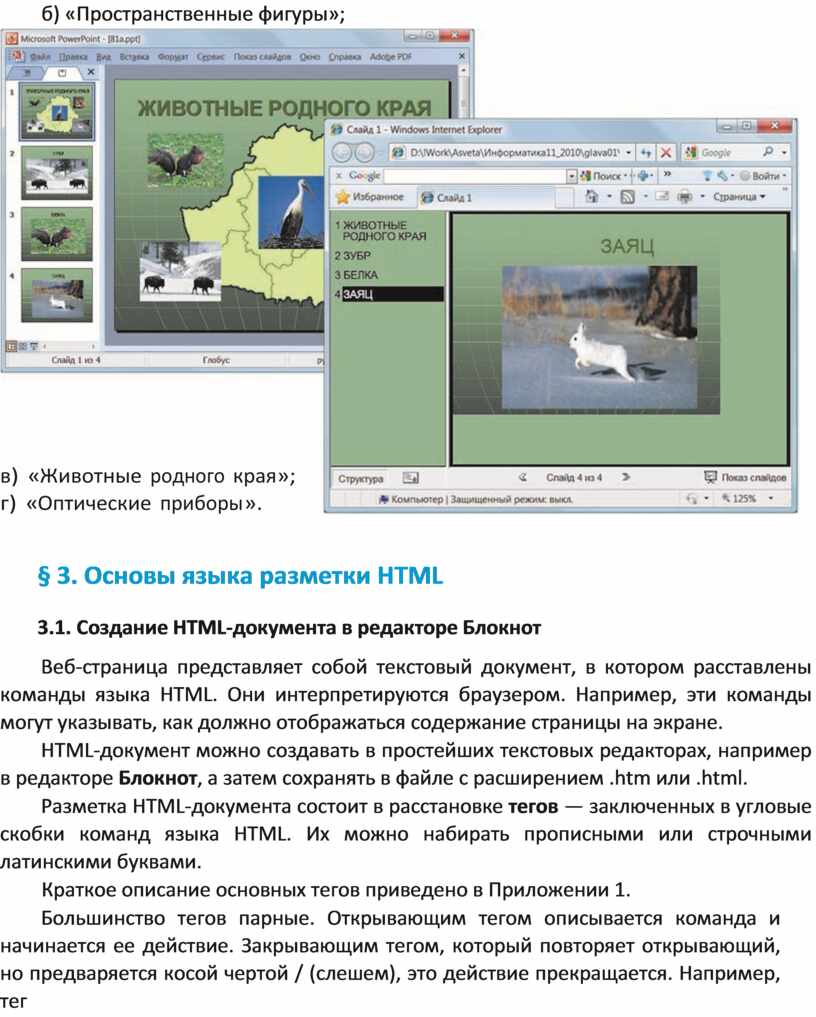Click the slide title ЖИВОТНЫЕ РОДНОГО КРАЯ

click(284, 108)
